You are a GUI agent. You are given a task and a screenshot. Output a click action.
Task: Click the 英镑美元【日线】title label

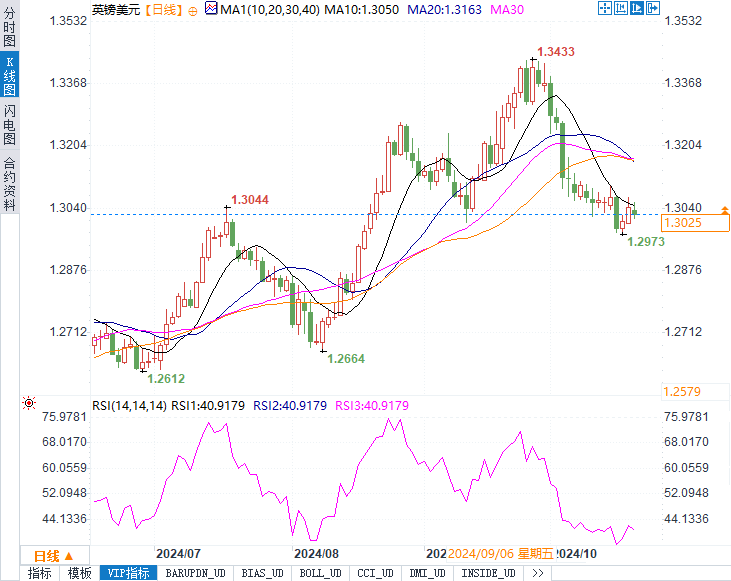[138, 10]
